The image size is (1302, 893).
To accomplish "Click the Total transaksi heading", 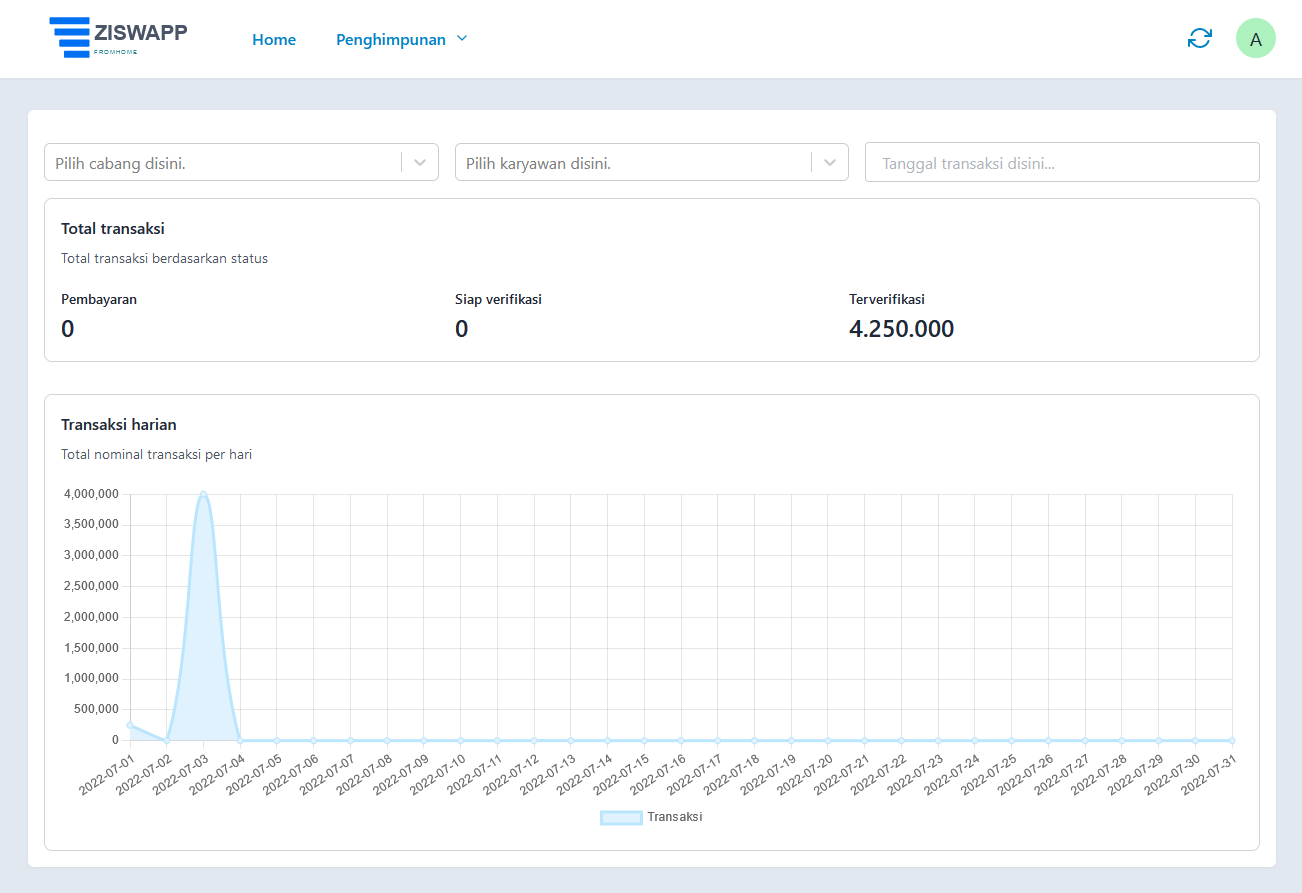I will coord(113,229).
